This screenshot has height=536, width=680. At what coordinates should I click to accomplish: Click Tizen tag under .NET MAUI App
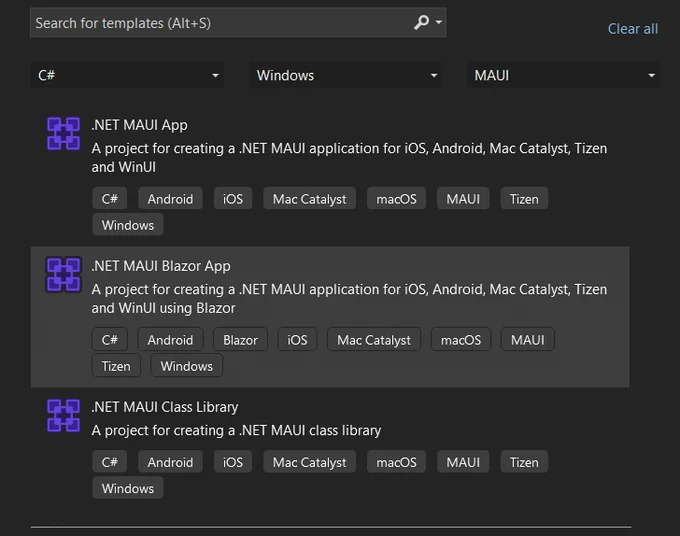524,199
